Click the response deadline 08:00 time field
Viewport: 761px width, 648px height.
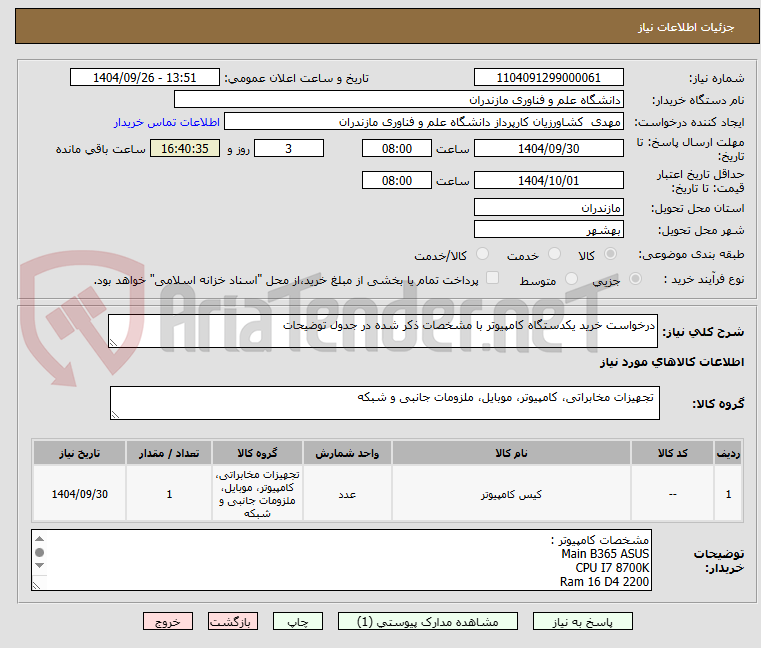point(397,149)
